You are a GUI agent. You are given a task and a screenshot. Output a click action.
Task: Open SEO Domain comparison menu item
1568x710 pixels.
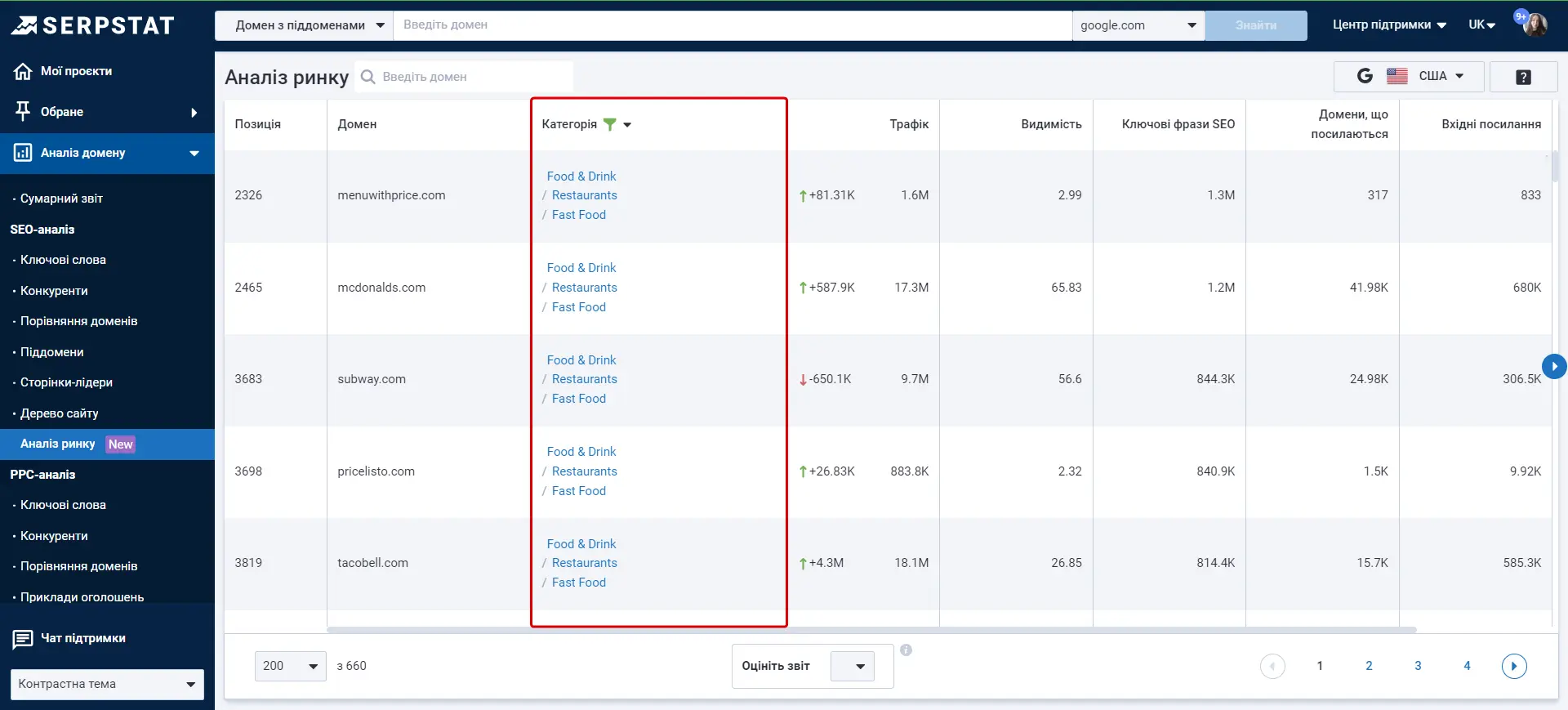78,321
